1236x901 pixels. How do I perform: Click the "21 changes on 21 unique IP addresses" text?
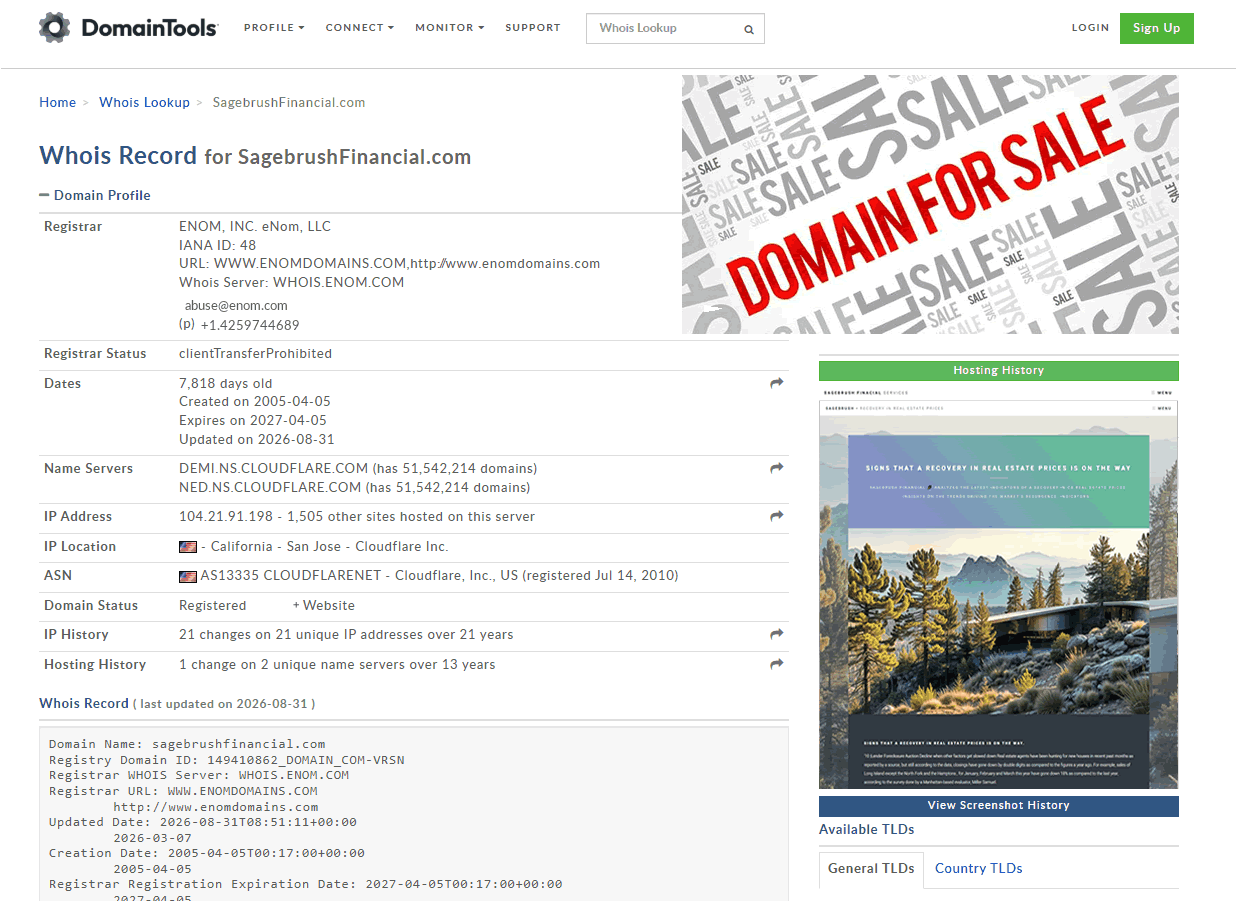346,635
